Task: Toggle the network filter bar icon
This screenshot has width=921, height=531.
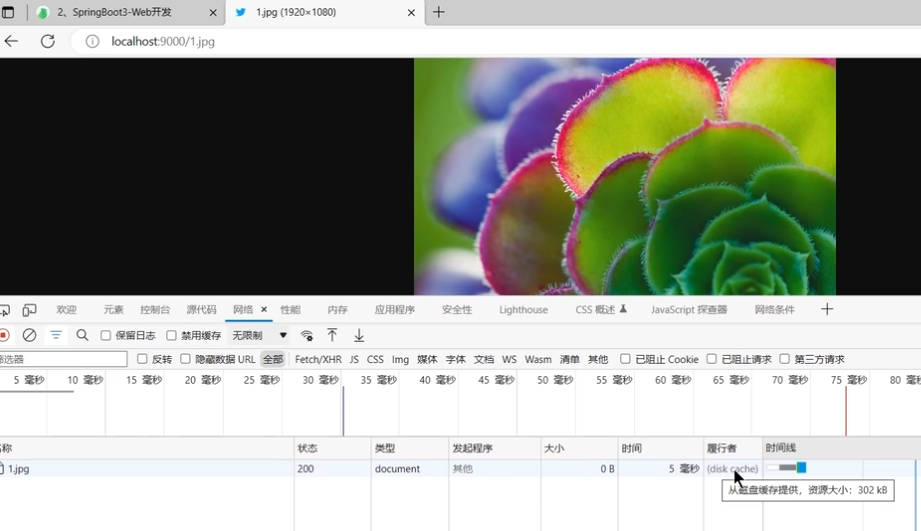Action: coord(56,335)
